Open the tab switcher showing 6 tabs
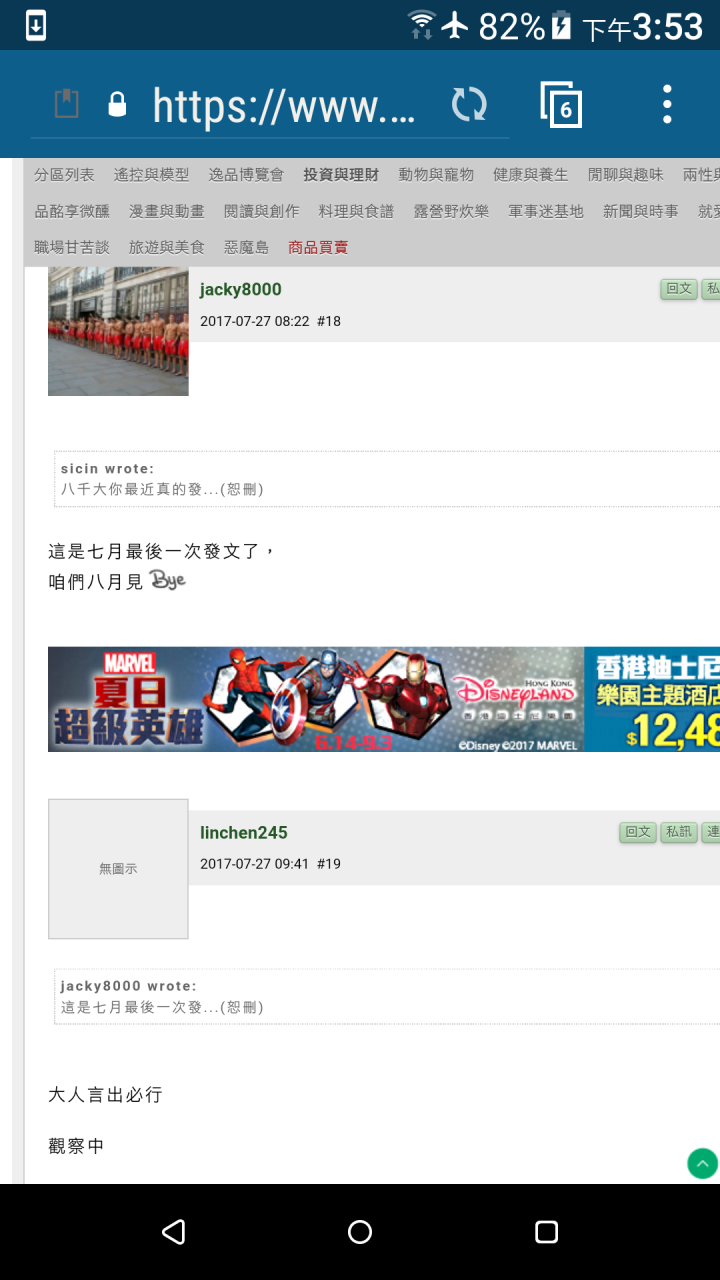This screenshot has height=1280, width=720. pos(561,104)
